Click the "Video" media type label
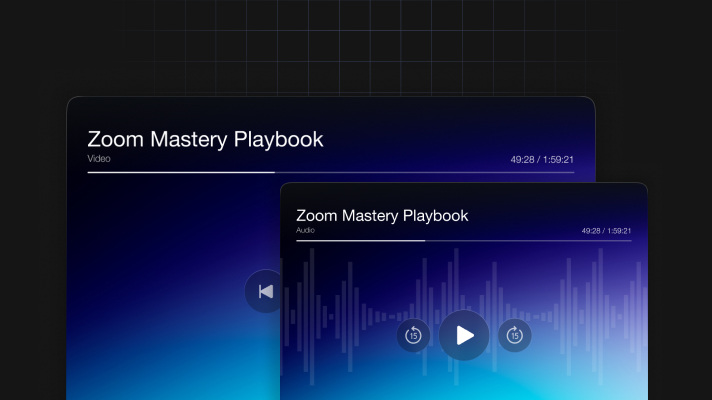The height and width of the screenshot is (400, 712). [x=99, y=158]
